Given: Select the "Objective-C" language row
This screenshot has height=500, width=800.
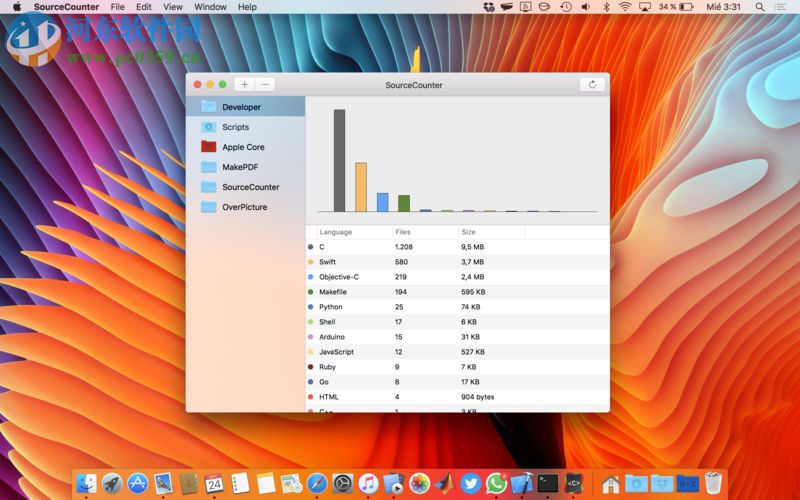Looking at the screenshot, I should pos(458,277).
